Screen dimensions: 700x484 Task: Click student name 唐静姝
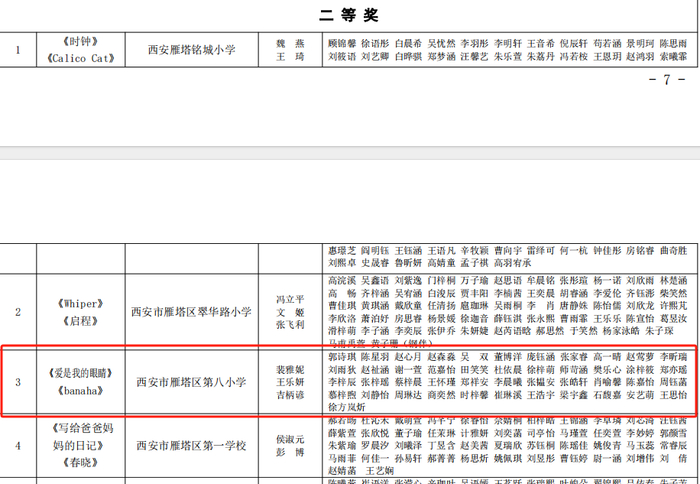[574, 306]
